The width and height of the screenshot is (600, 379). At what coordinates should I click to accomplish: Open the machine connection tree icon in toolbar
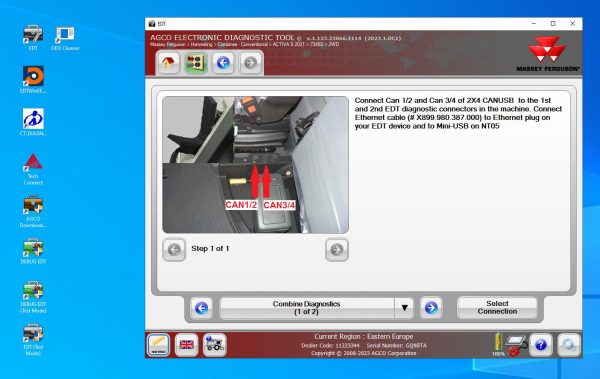[196, 62]
